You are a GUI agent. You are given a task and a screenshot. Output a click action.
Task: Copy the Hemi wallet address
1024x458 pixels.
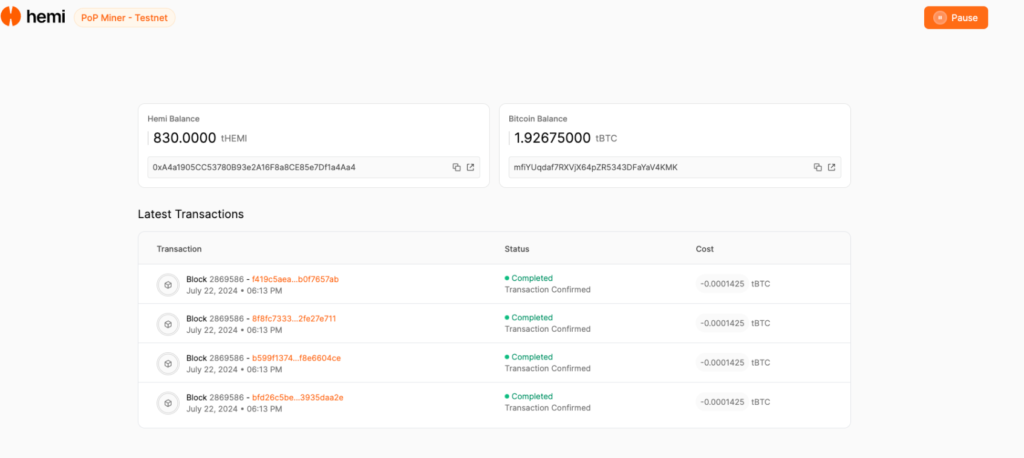click(456, 167)
